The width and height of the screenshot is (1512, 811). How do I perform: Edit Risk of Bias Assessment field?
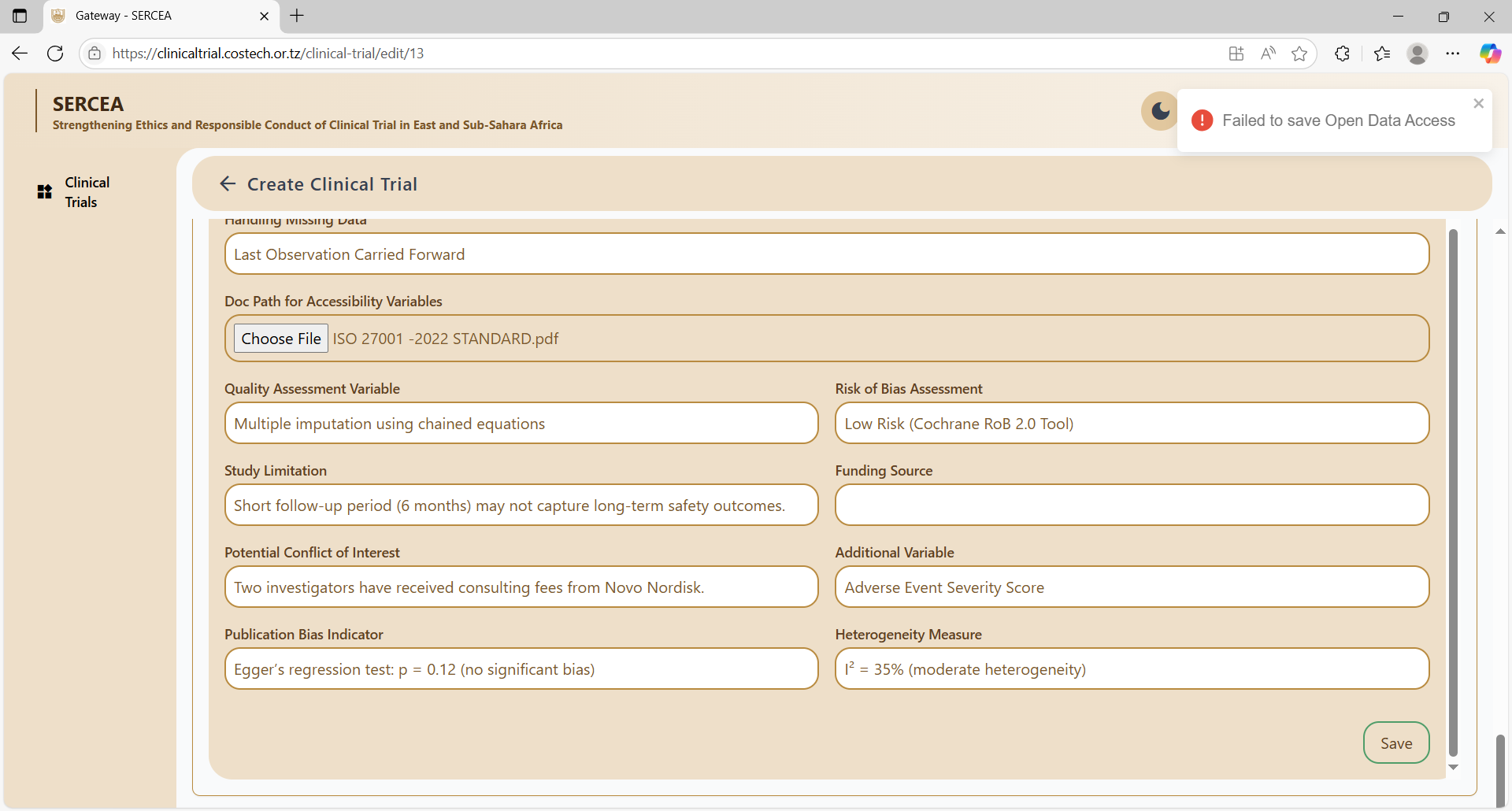click(1132, 423)
